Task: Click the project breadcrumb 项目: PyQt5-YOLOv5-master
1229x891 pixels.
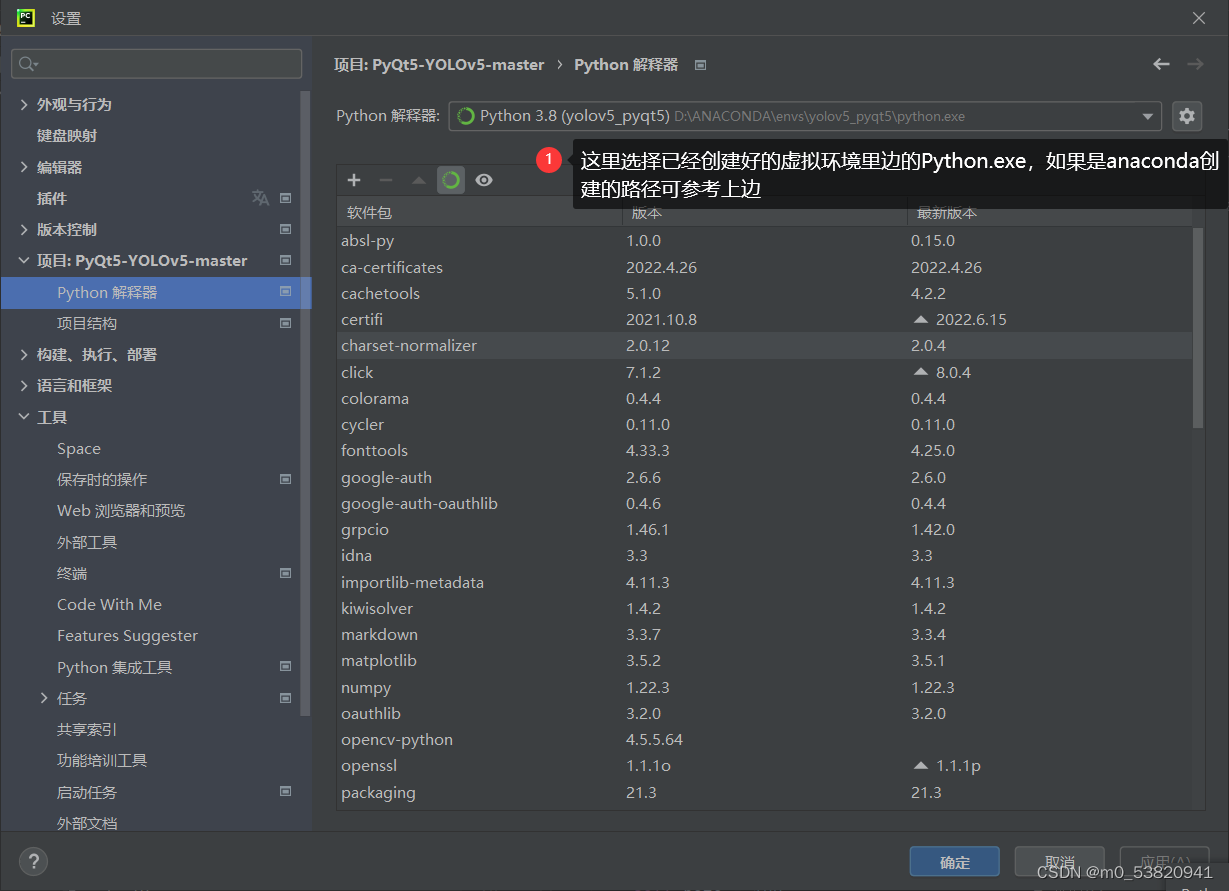Action: 439,64
